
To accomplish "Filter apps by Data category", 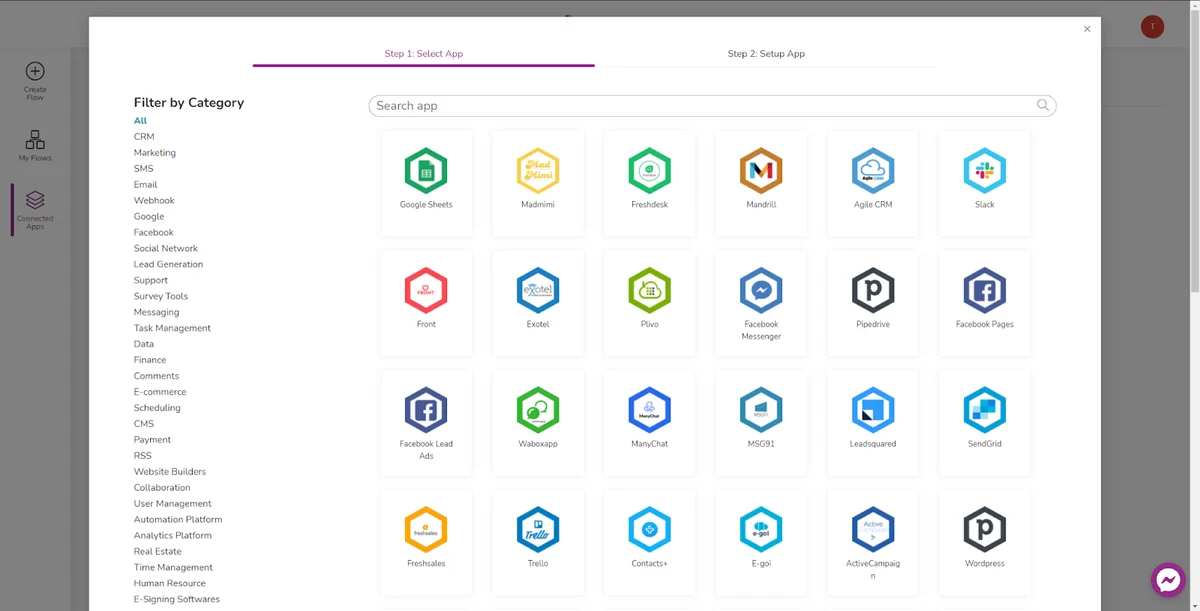I will tap(144, 344).
